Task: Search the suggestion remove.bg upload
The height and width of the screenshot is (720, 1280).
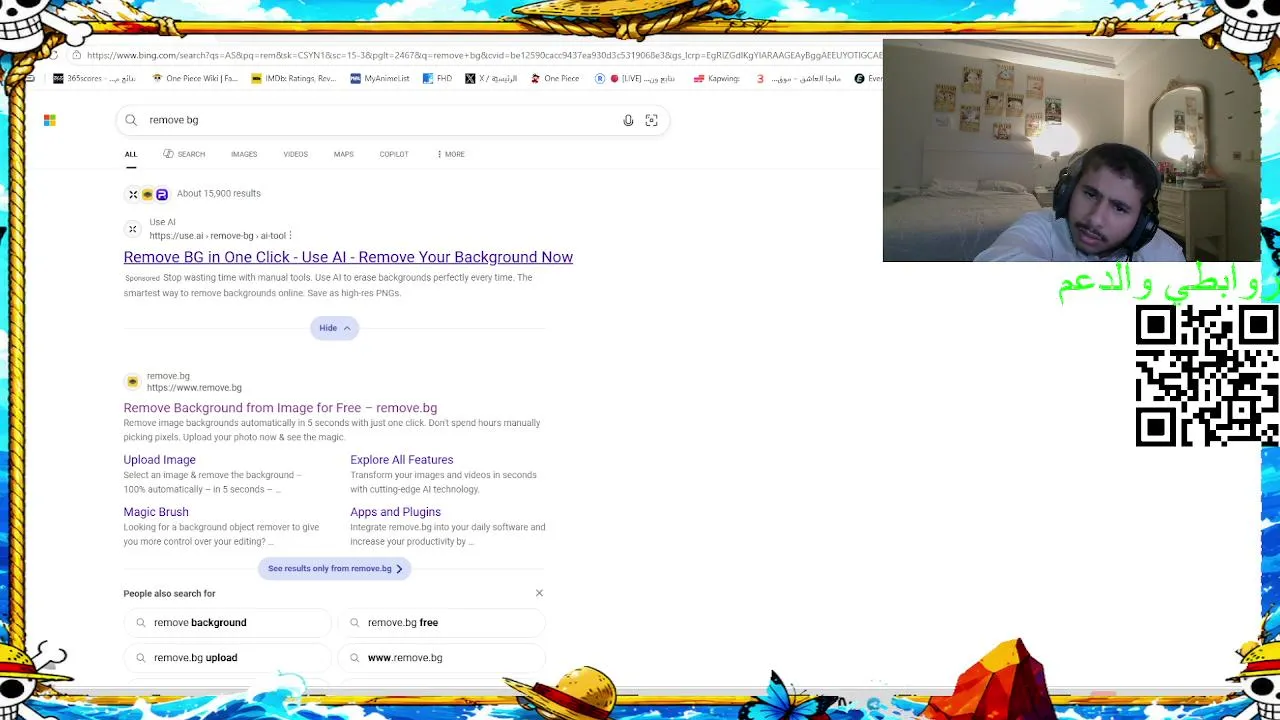Action: coord(227,658)
